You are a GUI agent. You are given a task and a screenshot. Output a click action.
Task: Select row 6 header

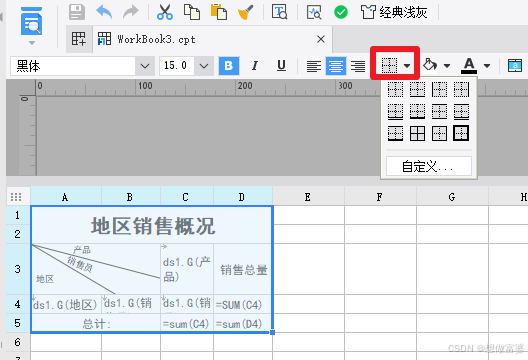point(18,342)
